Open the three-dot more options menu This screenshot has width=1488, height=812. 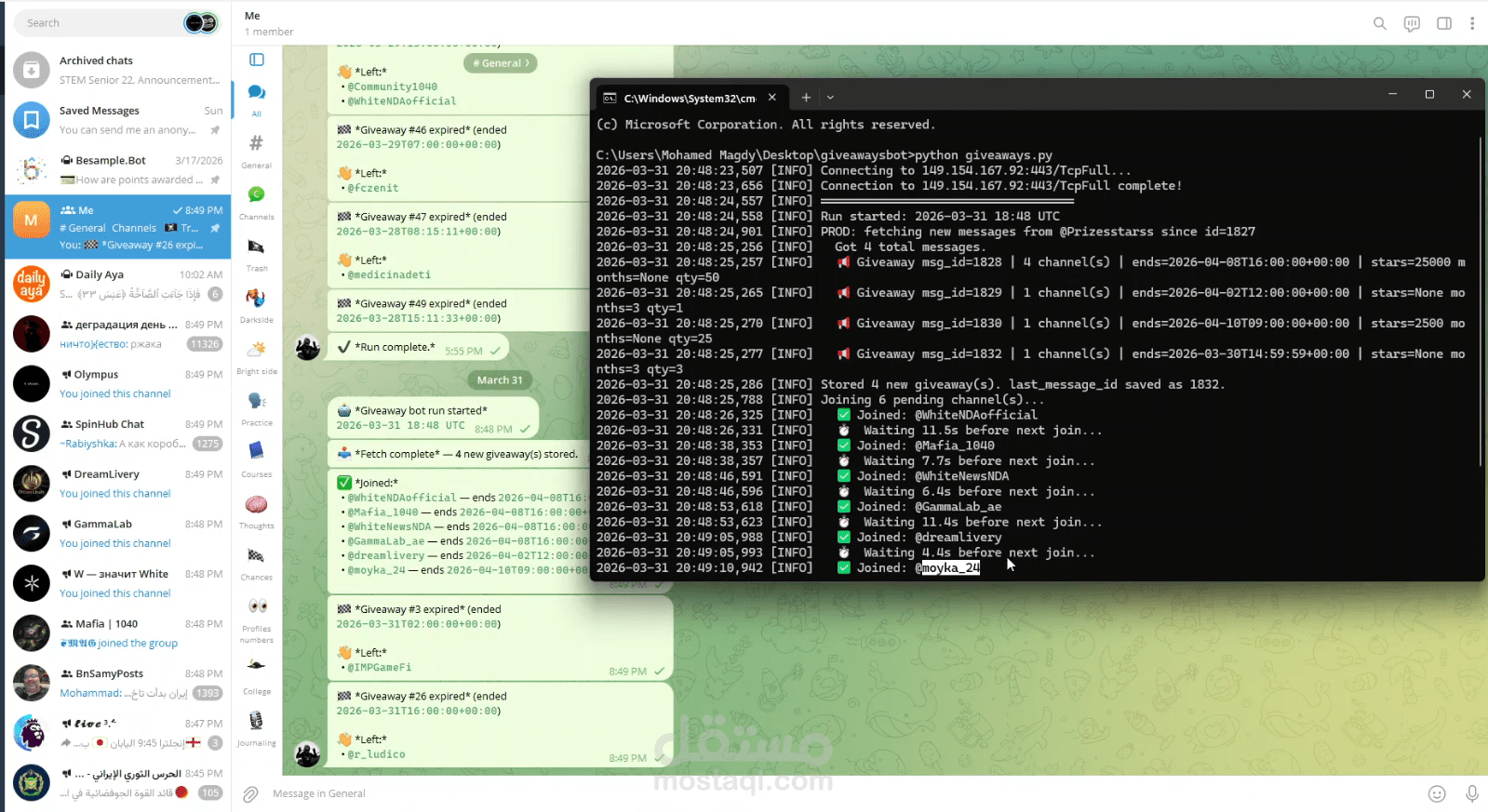point(1472,23)
